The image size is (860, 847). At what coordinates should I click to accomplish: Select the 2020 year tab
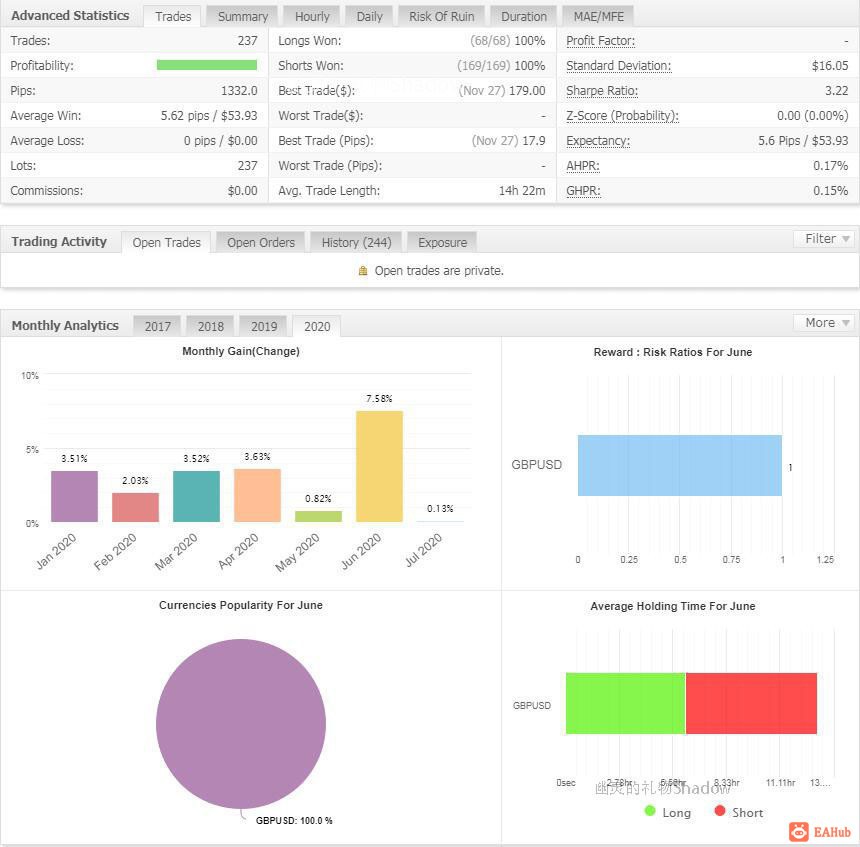tap(317, 326)
